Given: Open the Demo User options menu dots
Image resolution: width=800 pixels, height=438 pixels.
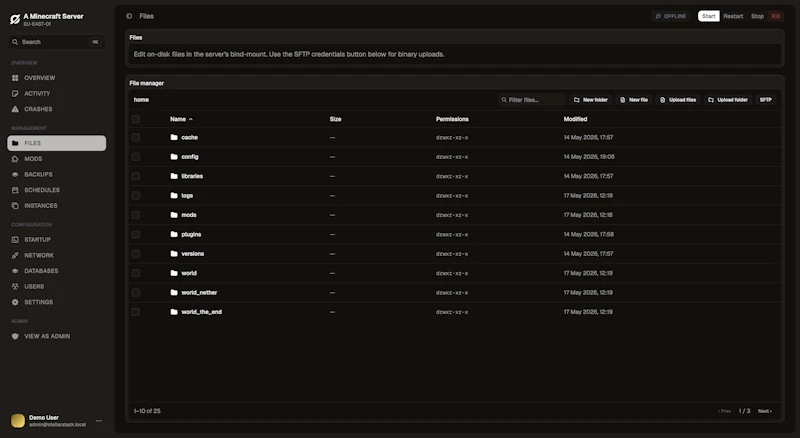Looking at the screenshot, I should [x=99, y=421].
